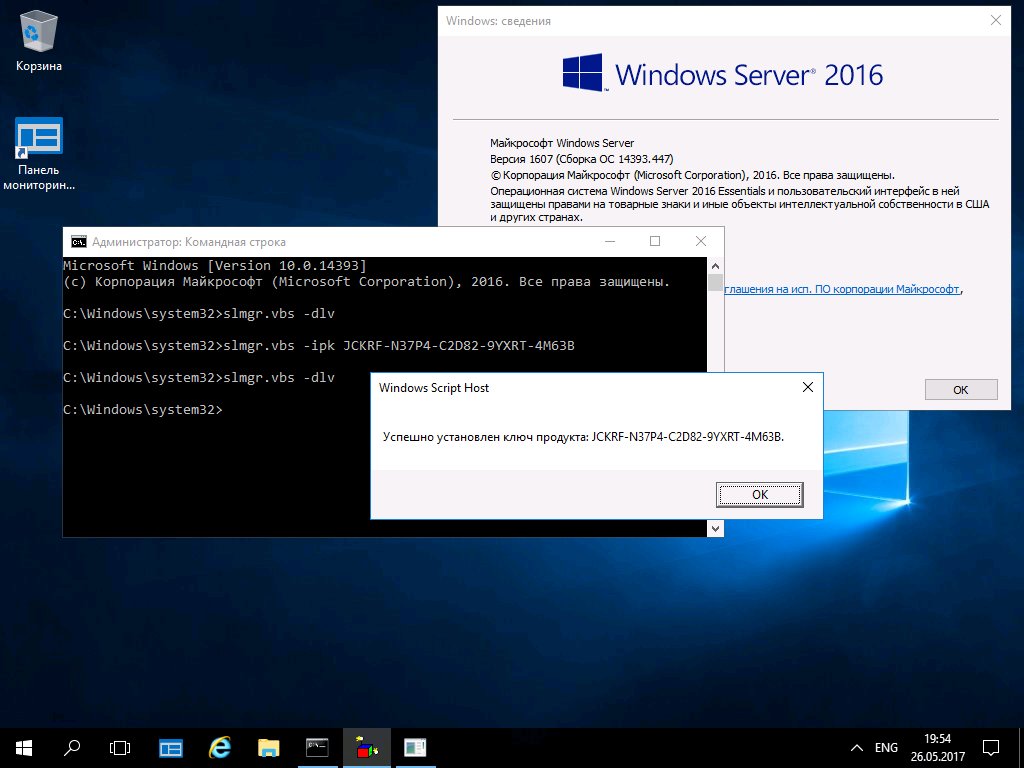
Task: Maximize the Command Prompt window
Action: [x=655, y=242]
